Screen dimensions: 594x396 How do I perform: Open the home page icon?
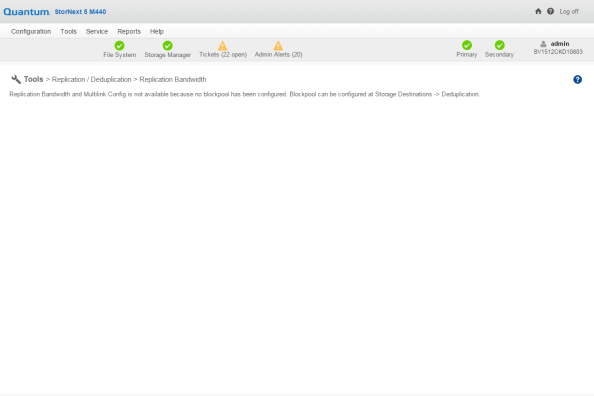point(538,11)
